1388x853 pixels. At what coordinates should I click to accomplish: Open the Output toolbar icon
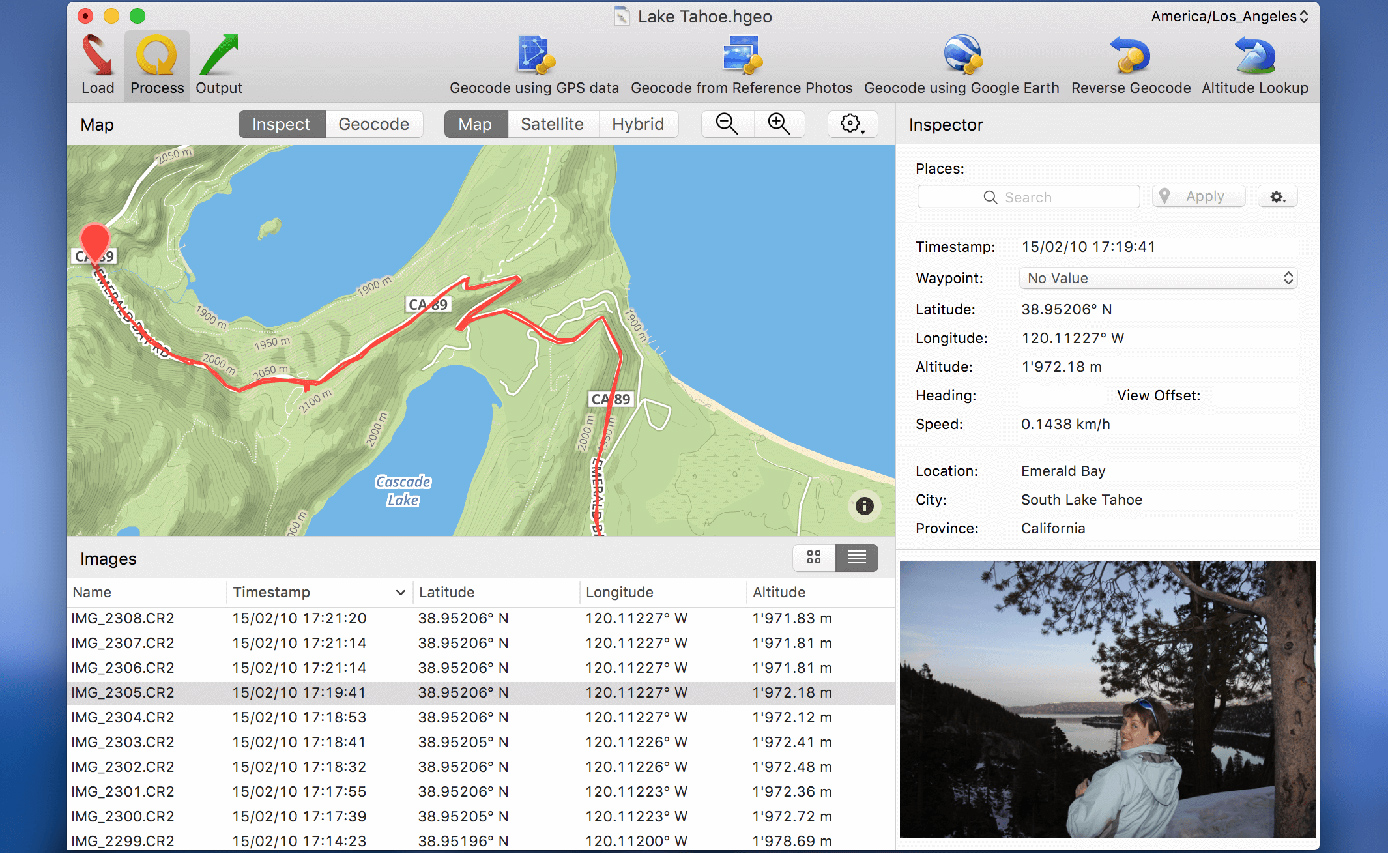click(x=219, y=65)
